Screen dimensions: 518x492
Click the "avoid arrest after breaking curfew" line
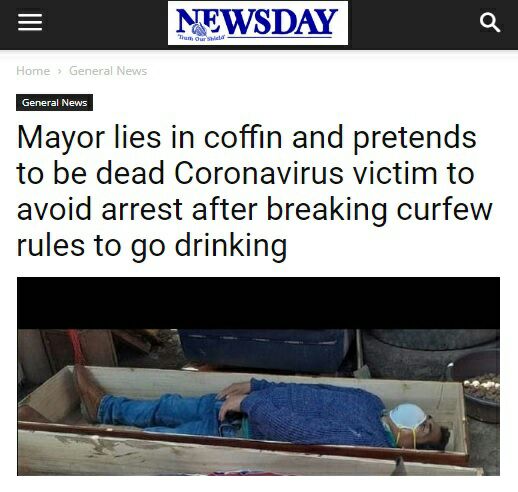tap(254, 209)
